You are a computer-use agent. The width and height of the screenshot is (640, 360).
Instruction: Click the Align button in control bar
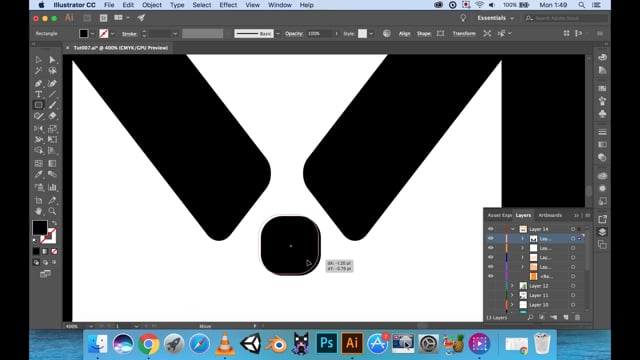click(404, 33)
